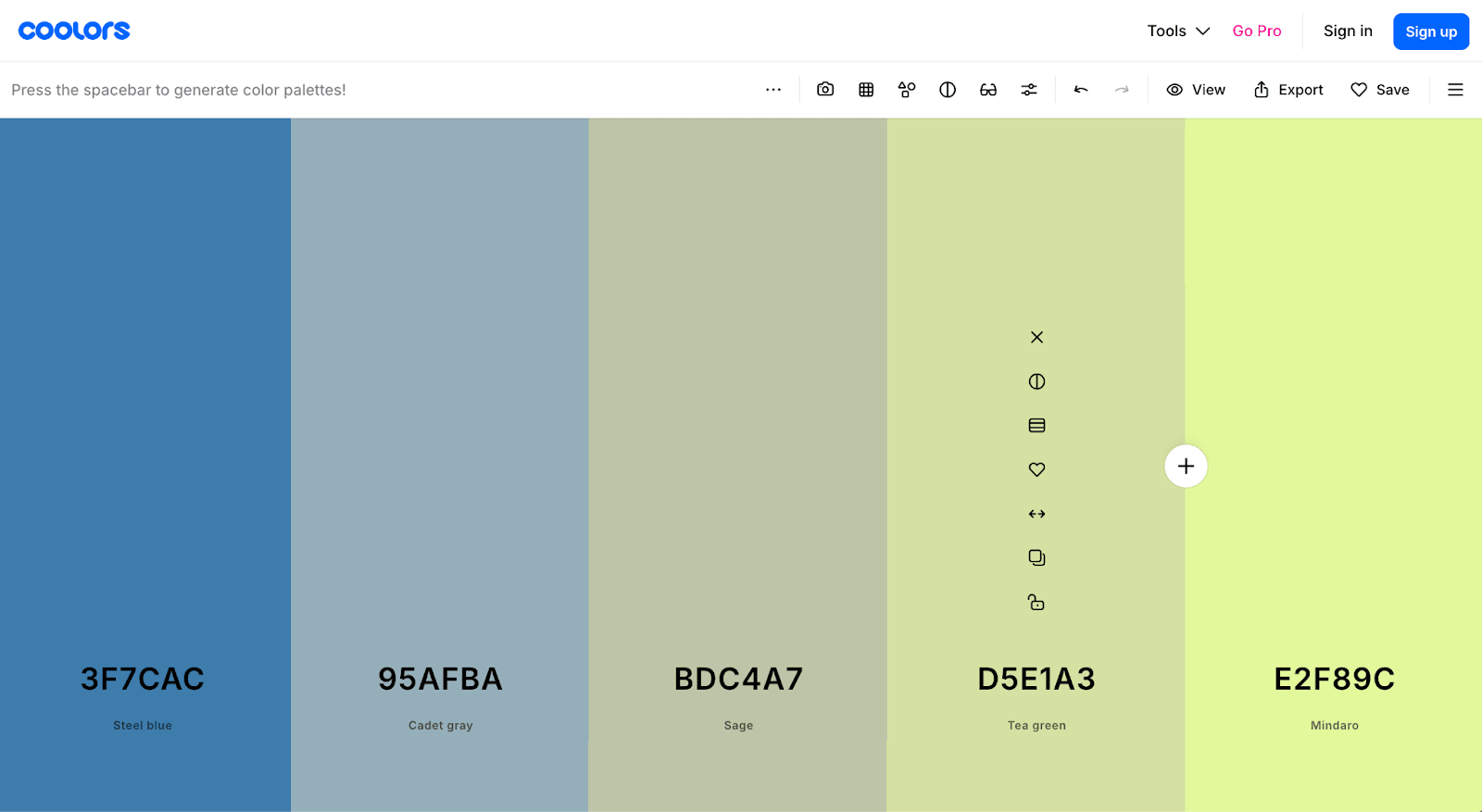
Task: Open the color blindness glasses icon
Action: [988, 90]
